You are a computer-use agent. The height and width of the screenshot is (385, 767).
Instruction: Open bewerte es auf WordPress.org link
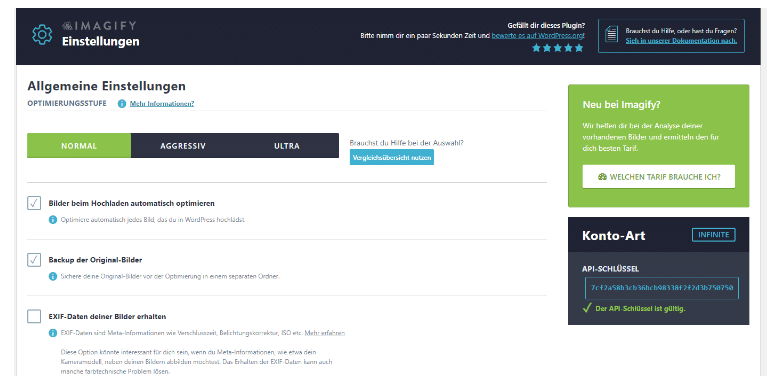click(538, 36)
